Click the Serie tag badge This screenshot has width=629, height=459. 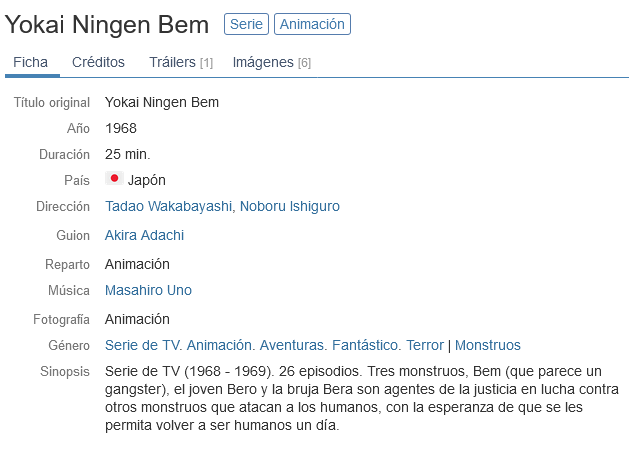click(x=246, y=24)
